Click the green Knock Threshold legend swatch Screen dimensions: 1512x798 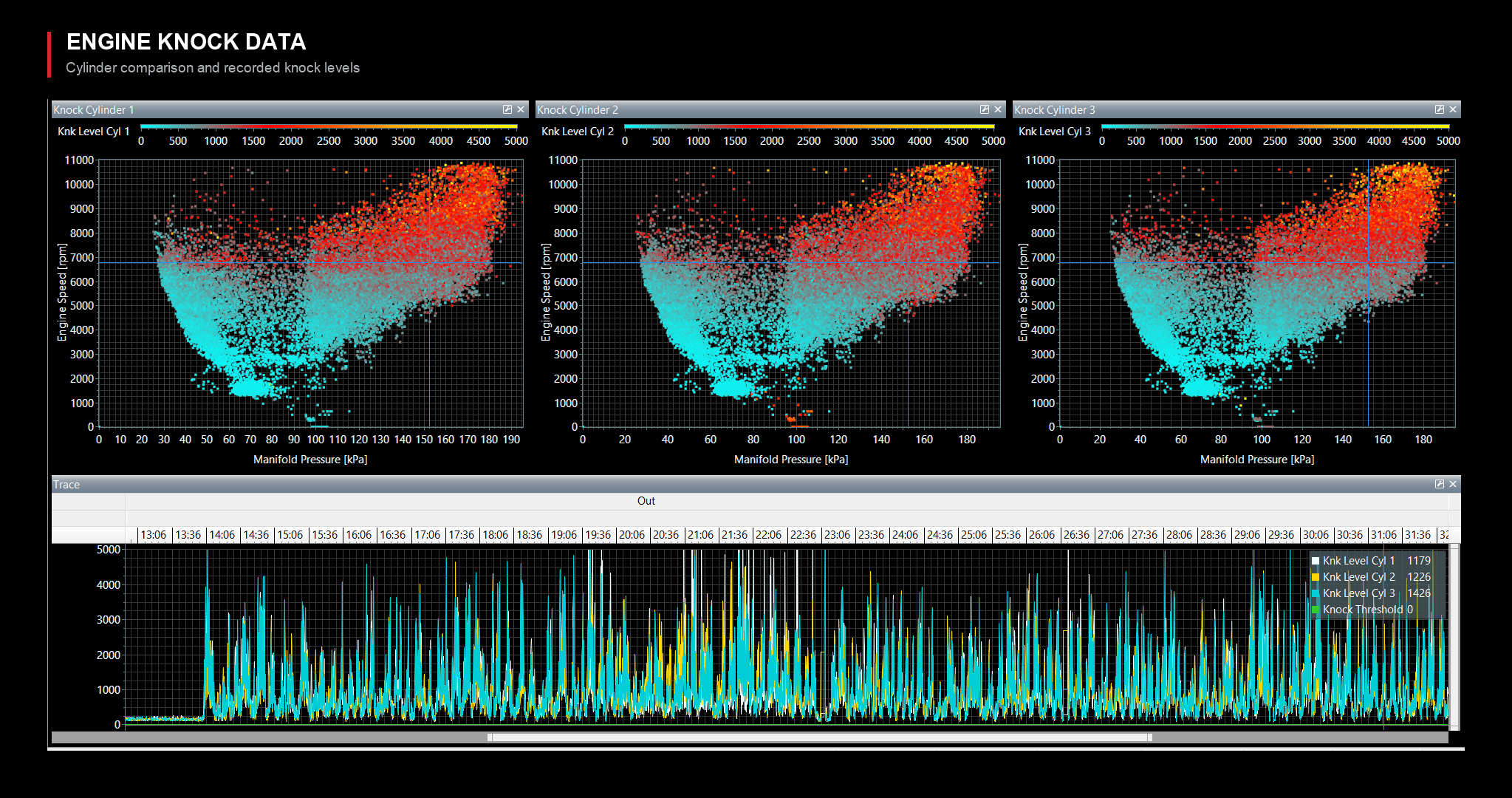coord(1316,610)
